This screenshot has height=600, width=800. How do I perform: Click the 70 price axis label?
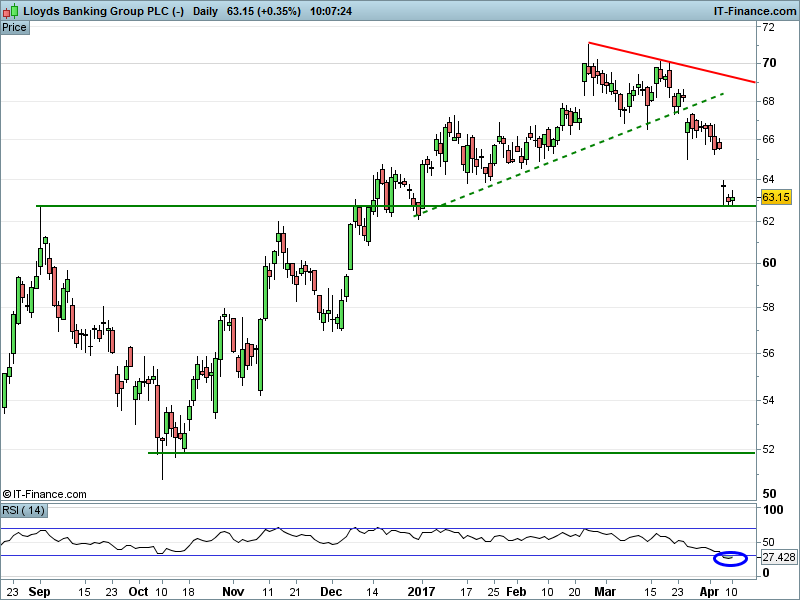769,63
